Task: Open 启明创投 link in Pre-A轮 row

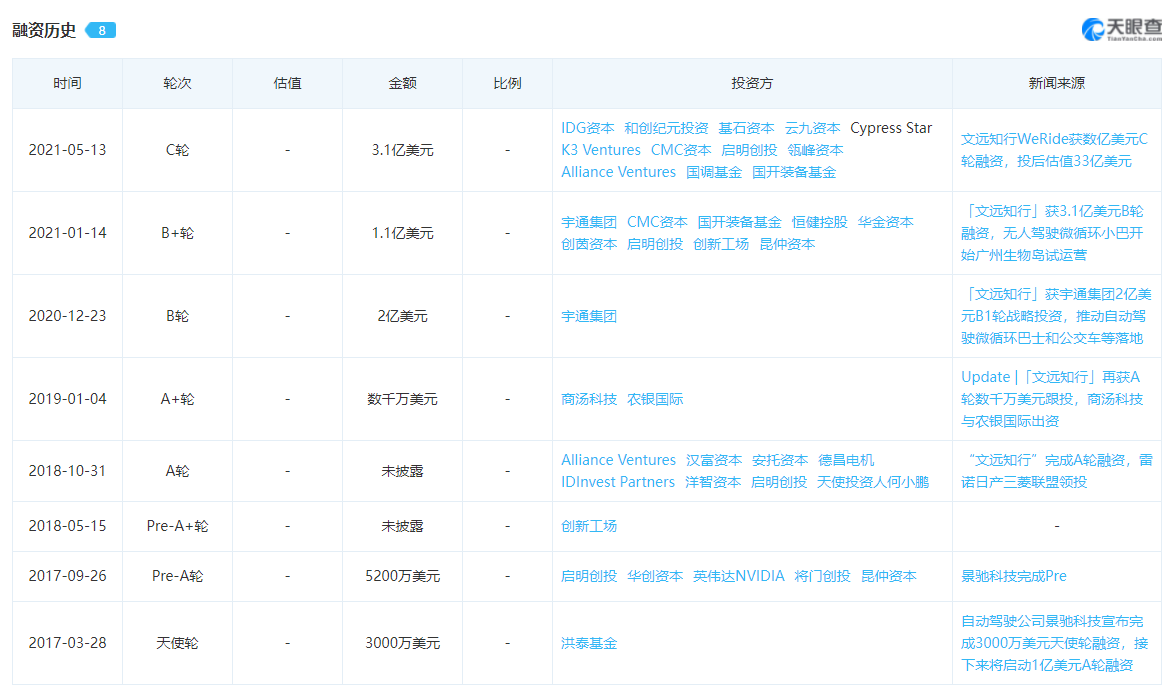Action: point(589,576)
